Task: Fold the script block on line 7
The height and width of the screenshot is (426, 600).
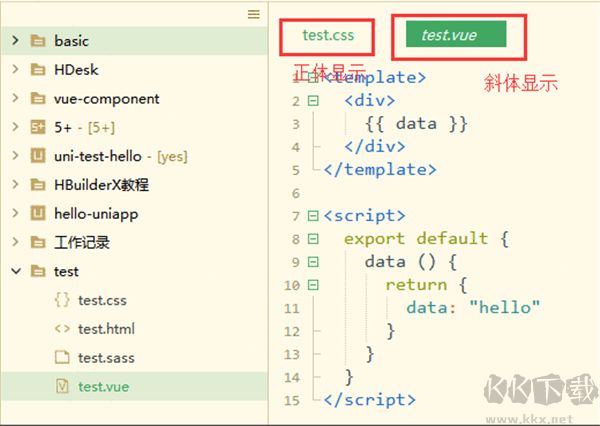Action: pyautogui.click(x=313, y=216)
